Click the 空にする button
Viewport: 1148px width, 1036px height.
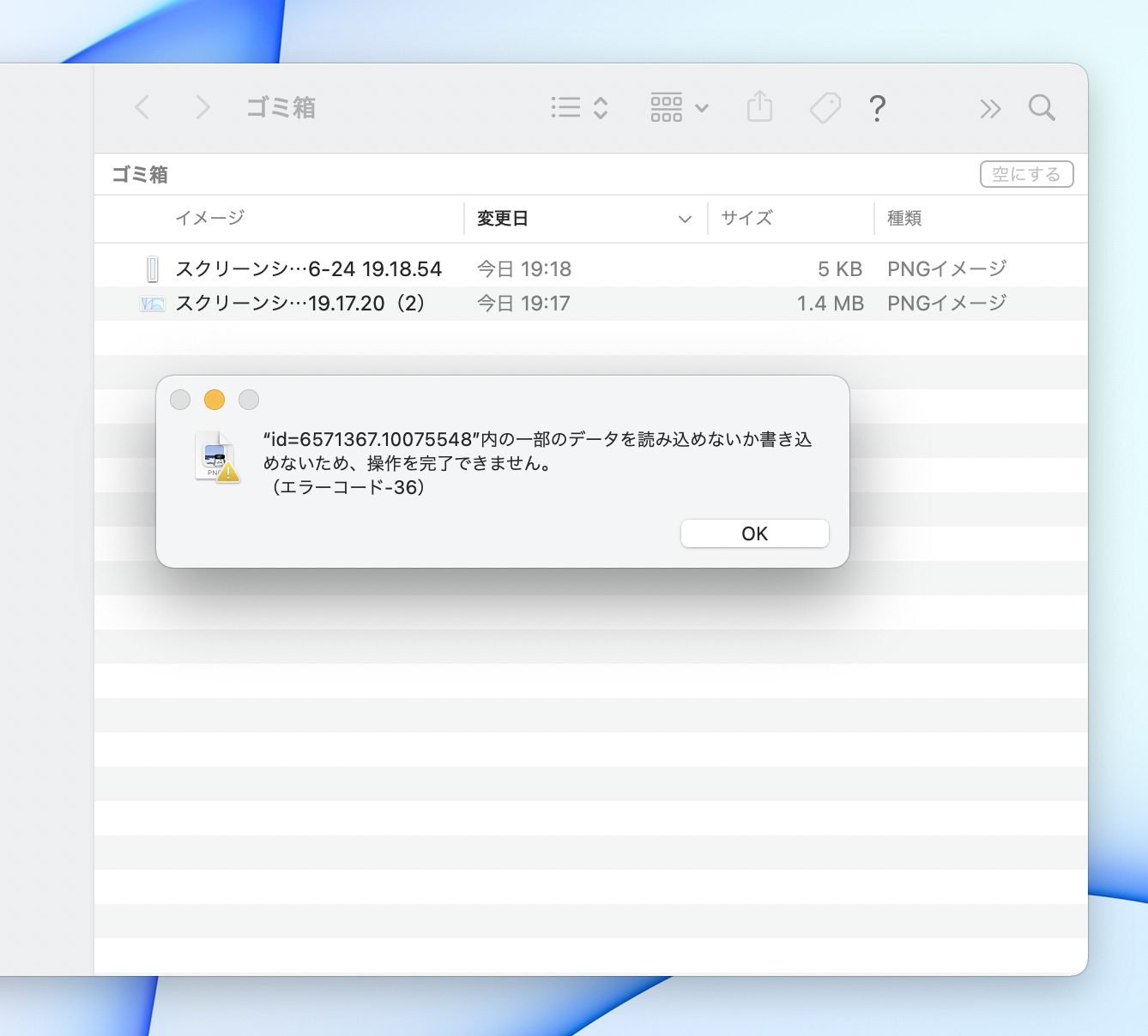tap(1027, 174)
